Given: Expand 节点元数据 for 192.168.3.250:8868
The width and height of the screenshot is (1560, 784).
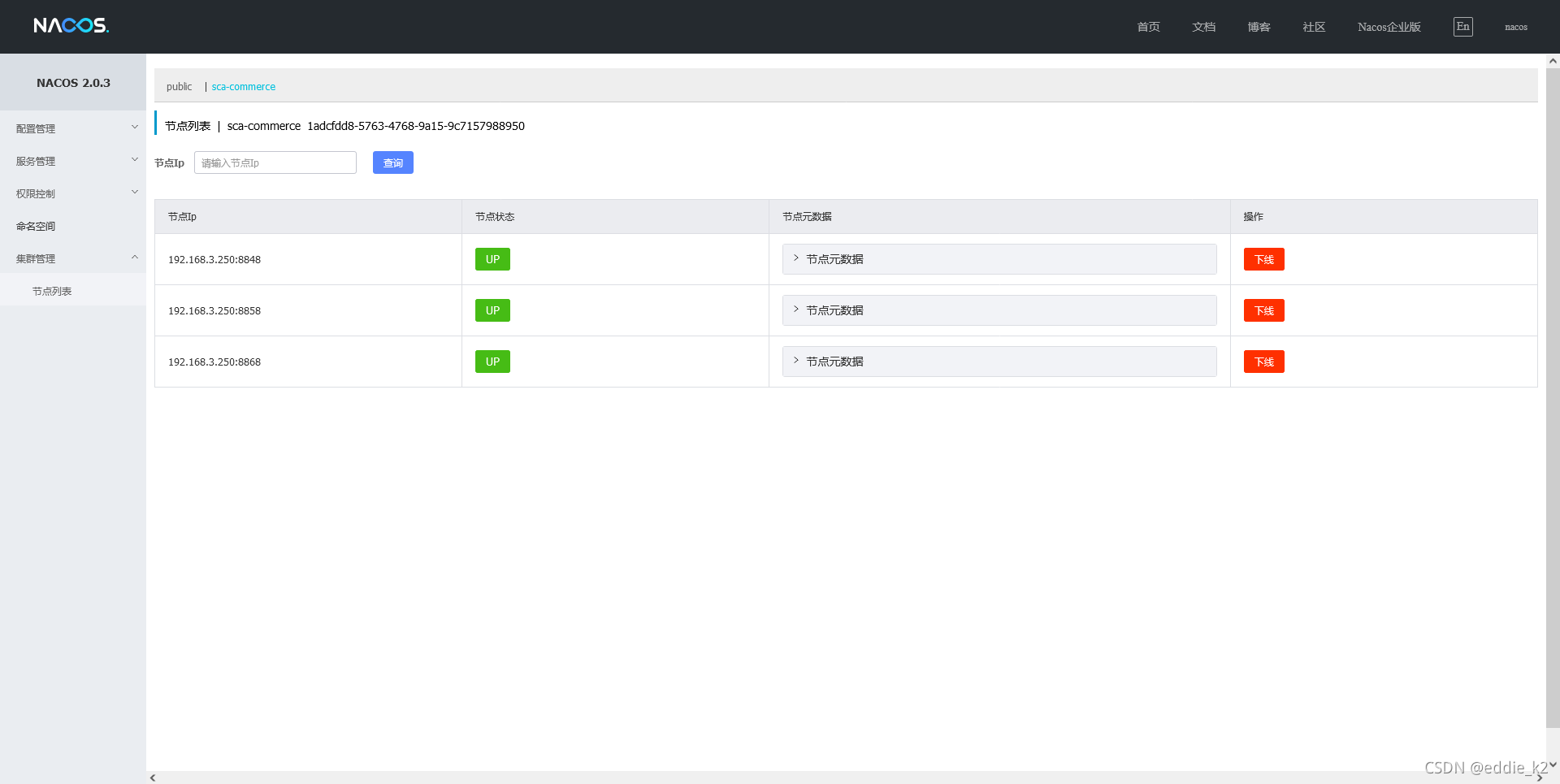Looking at the screenshot, I should (x=999, y=362).
